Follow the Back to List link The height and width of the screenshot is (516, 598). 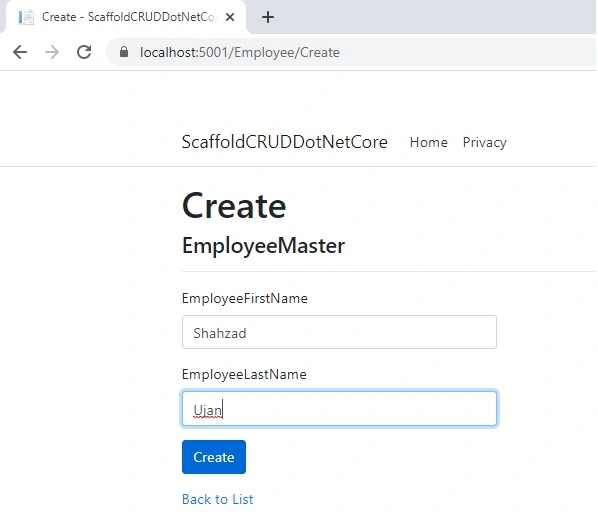(217, 499)
